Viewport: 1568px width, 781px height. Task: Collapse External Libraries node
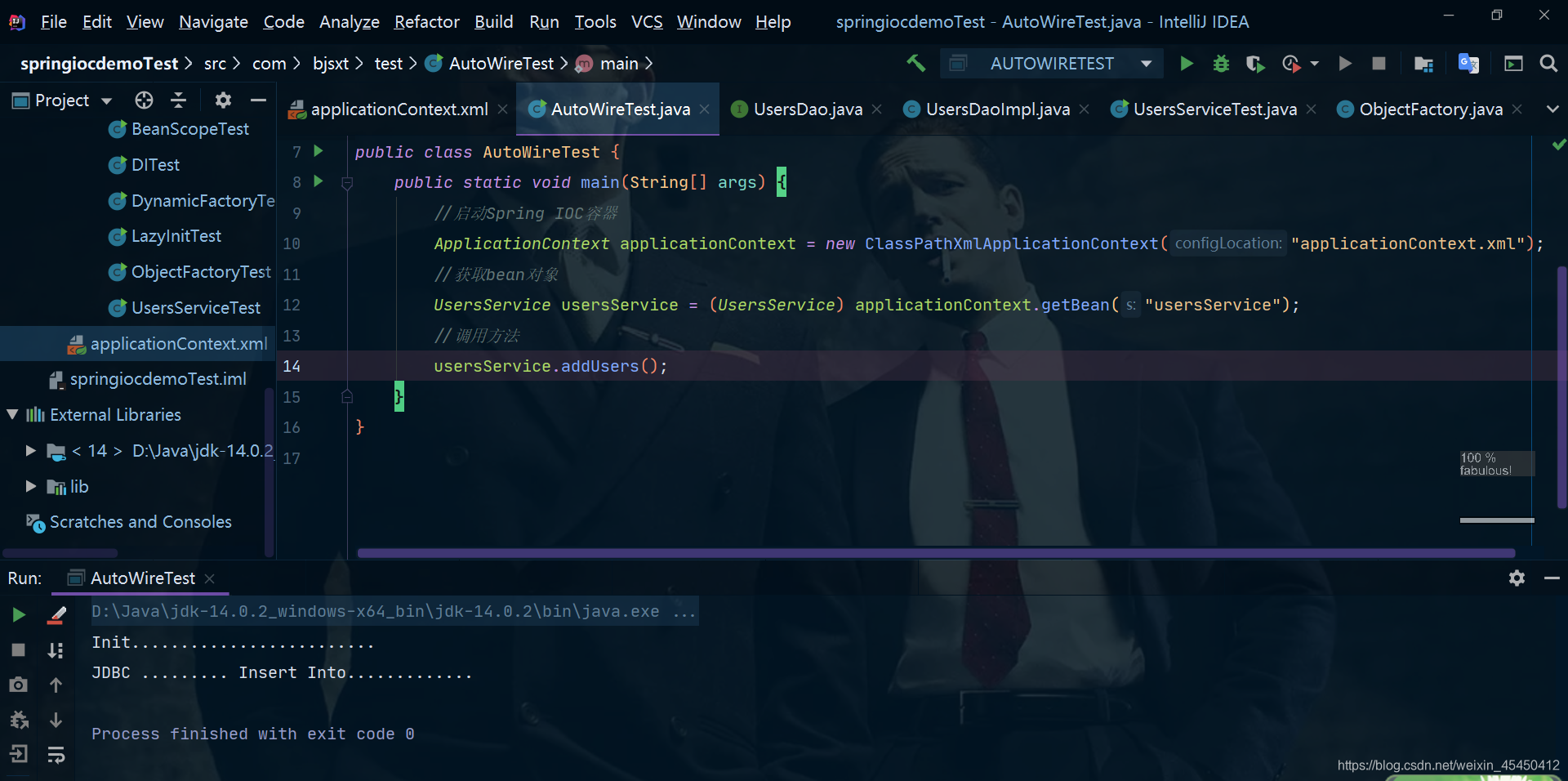click(12, 415)
